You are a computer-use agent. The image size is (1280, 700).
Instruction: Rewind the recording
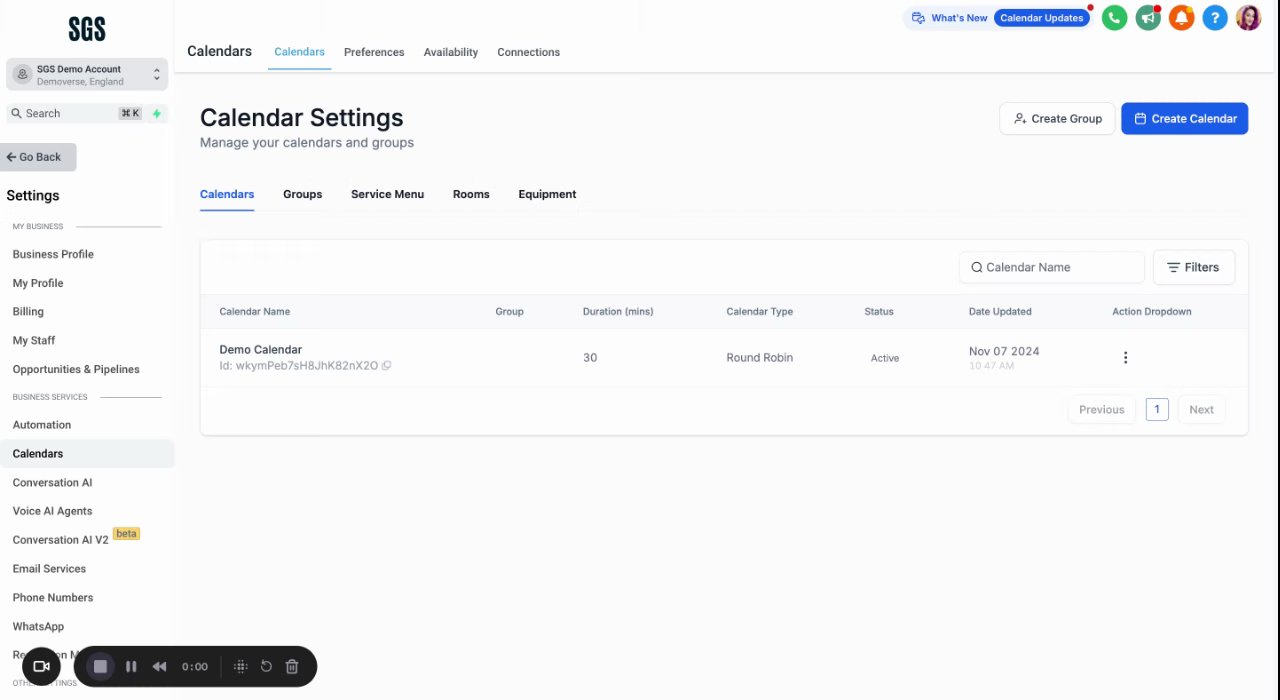[x=159, y=666]
